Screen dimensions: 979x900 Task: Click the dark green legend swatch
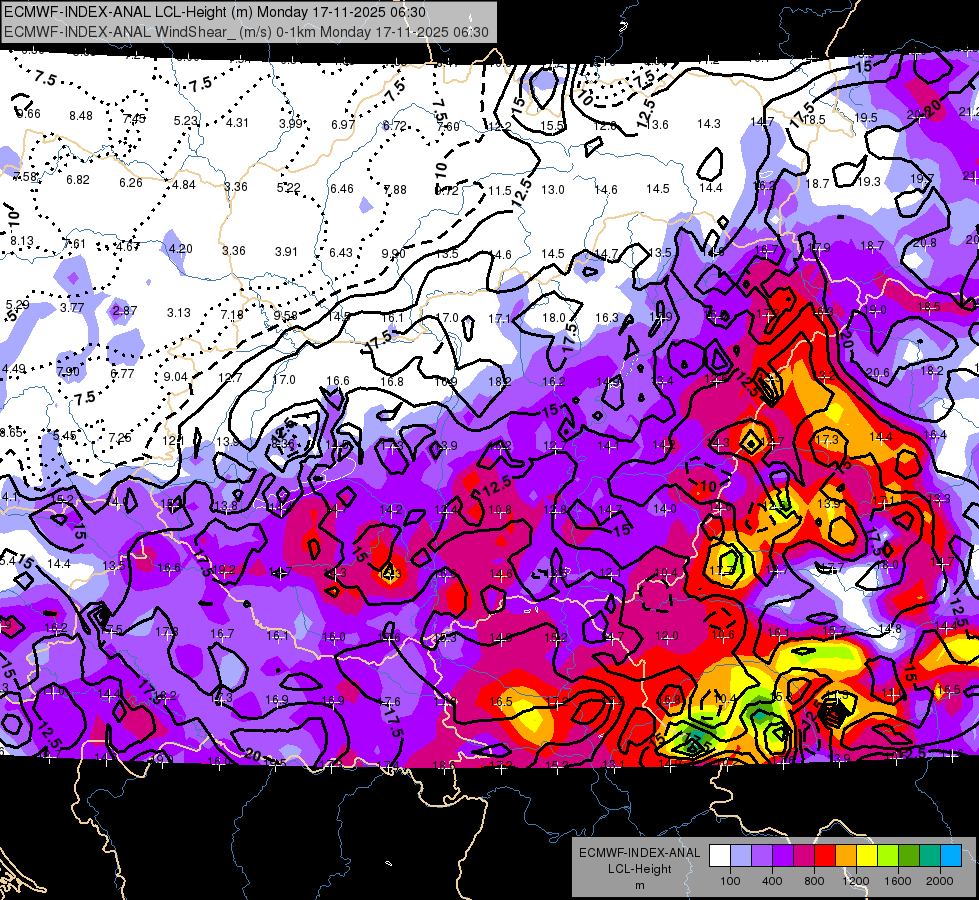(909, 855)
